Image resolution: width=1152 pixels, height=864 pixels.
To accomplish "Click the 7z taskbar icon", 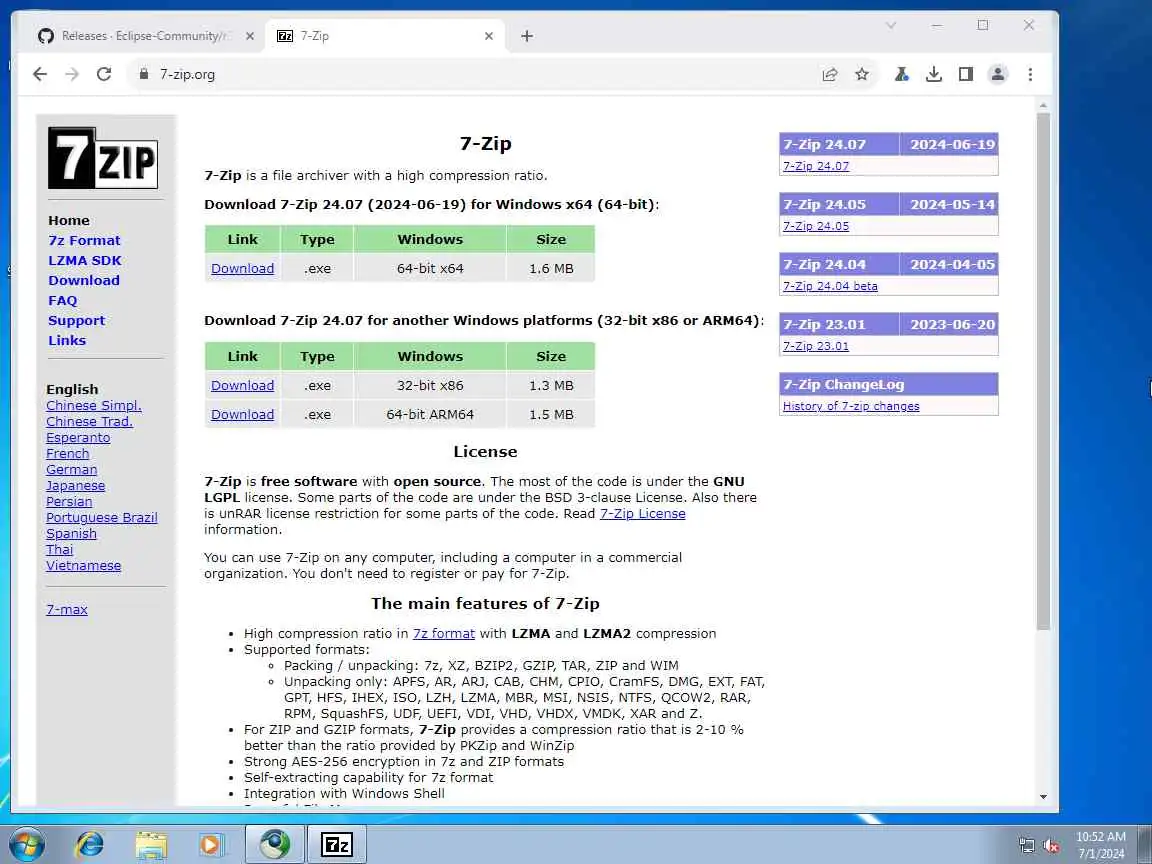I will (x=336, y=844).
